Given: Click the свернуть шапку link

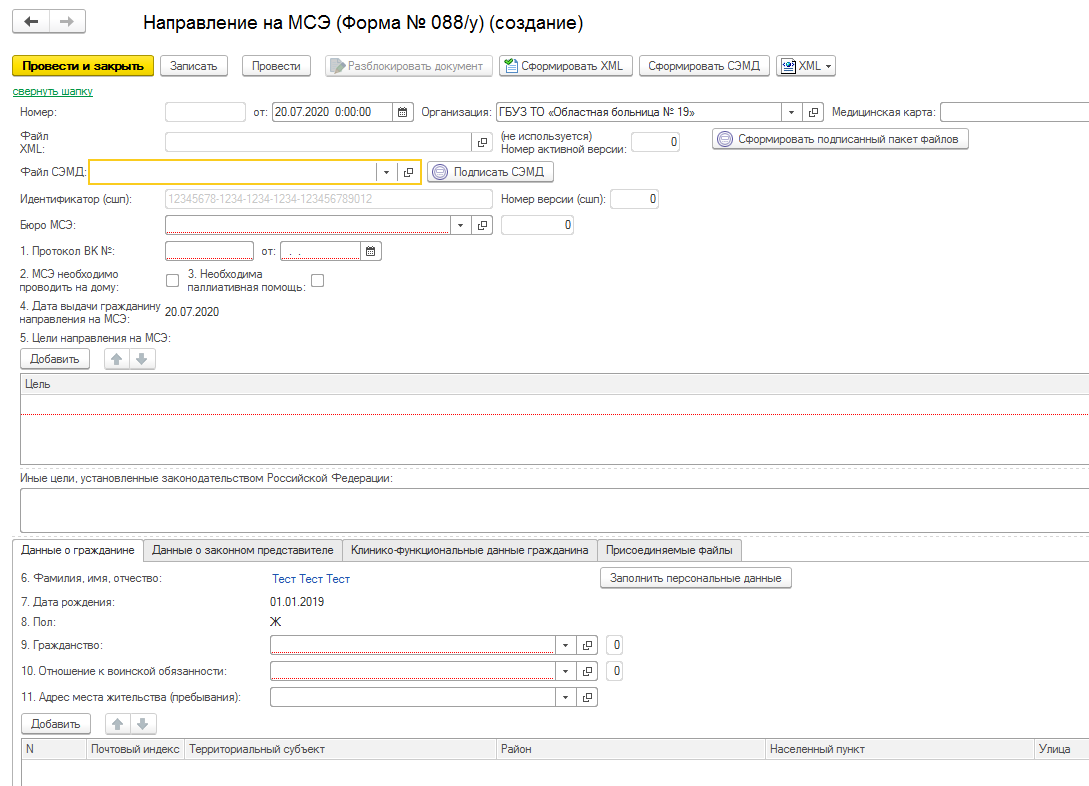Looking at the screenshot, I should (52, 91).
